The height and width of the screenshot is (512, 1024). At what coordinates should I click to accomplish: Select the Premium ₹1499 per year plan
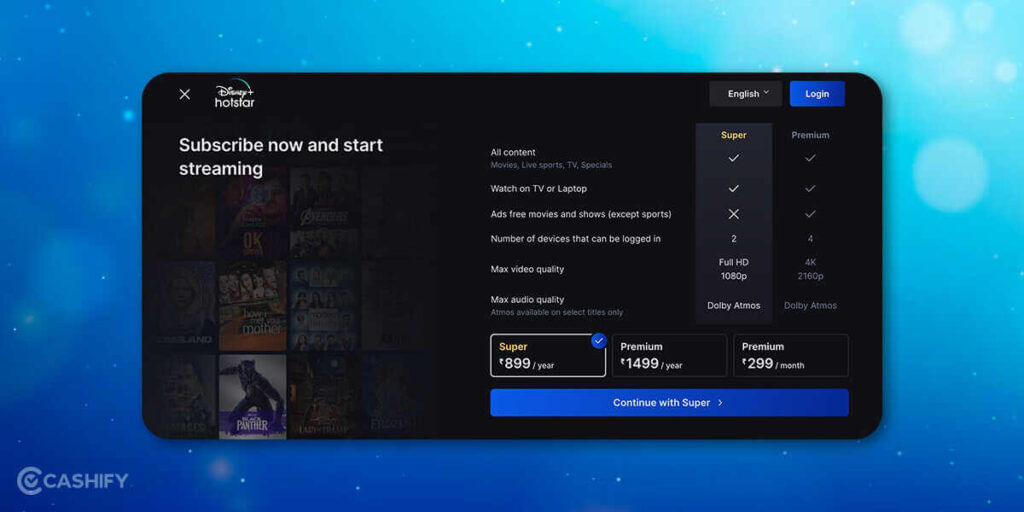(669, 355)
